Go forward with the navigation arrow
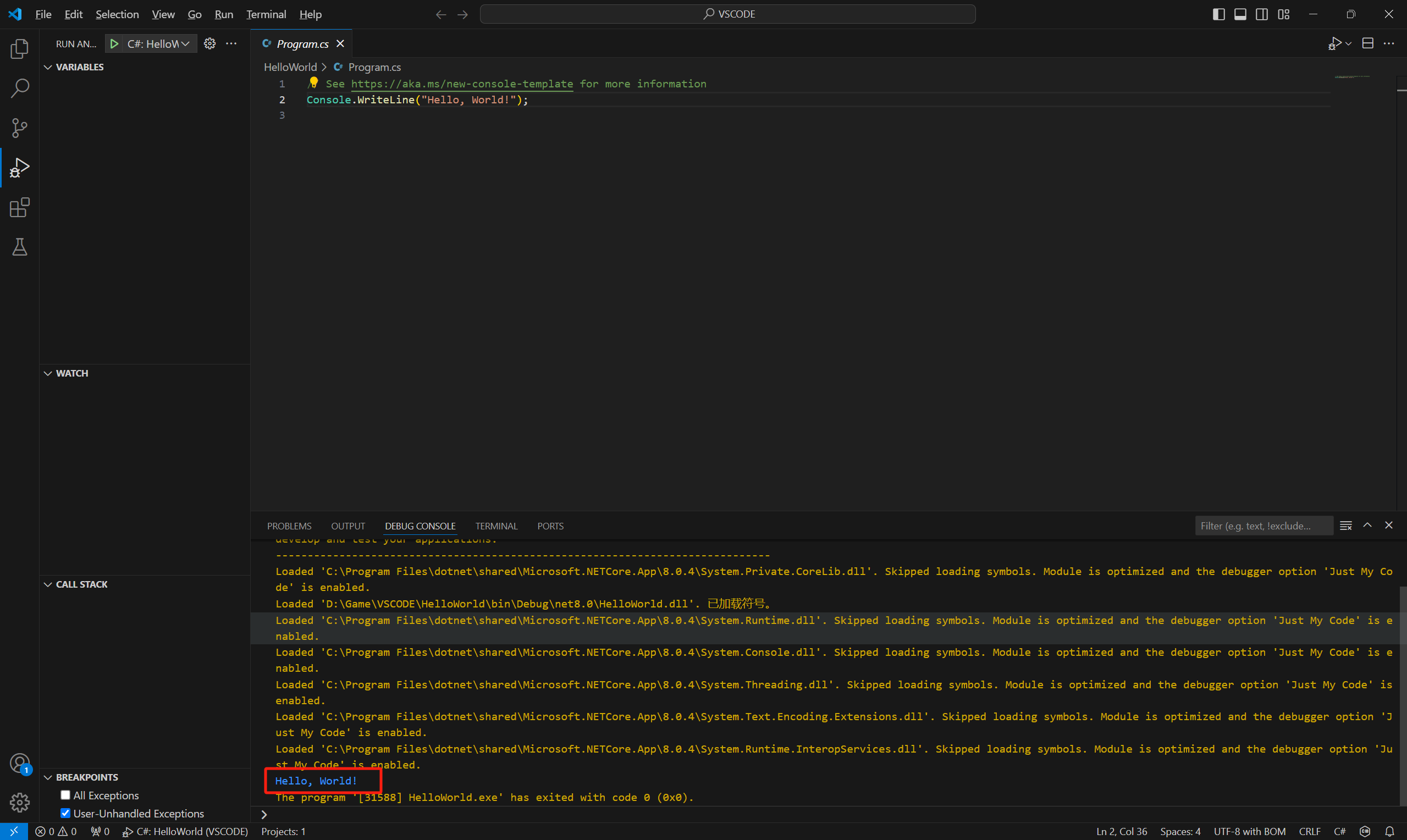Viewport: 1407px width, 840px height. (x=462, y=14)
